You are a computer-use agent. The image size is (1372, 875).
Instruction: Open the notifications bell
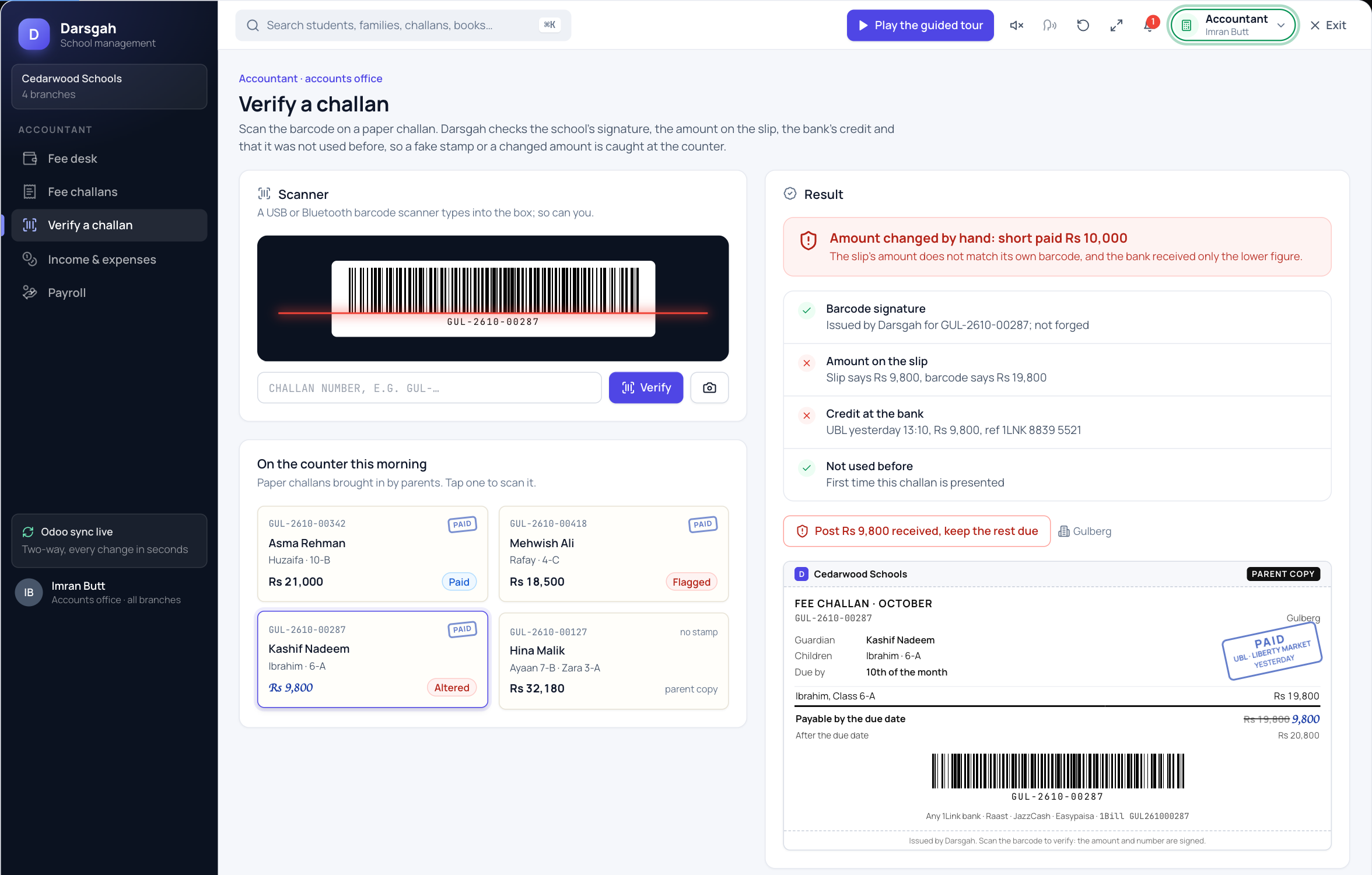point(1150,25)
